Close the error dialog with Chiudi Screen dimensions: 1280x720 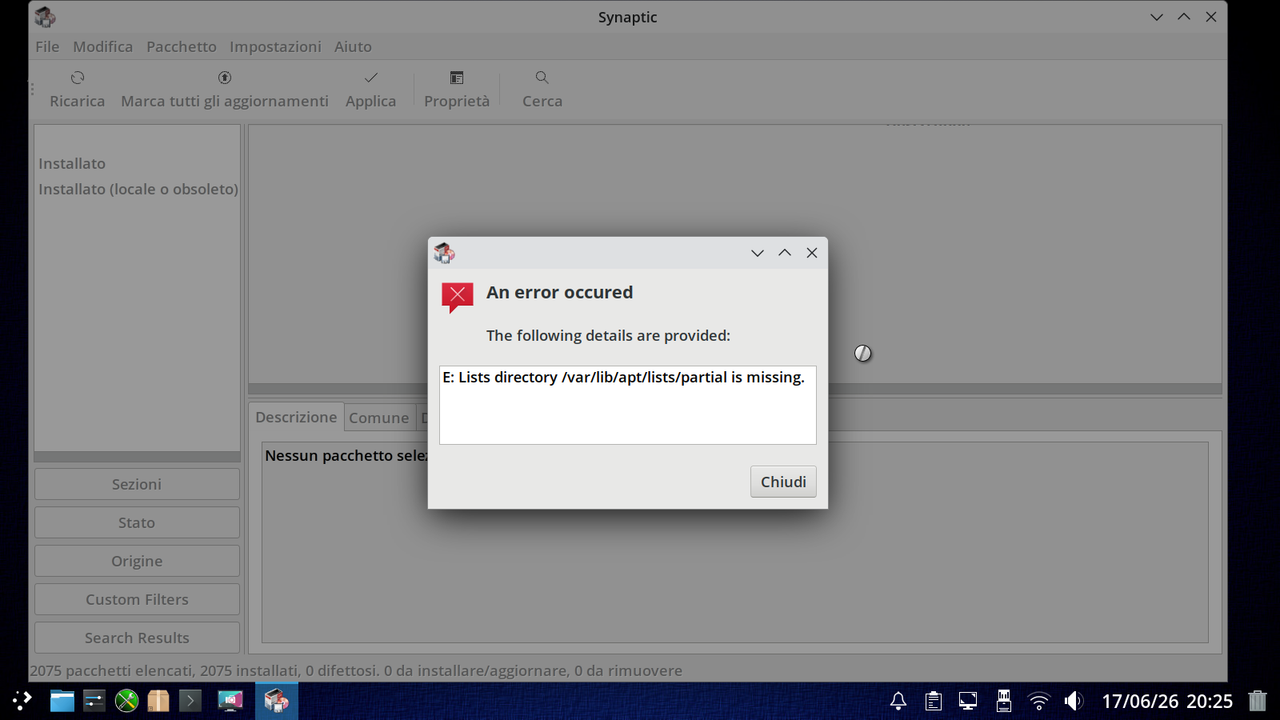tap(783, 482)
